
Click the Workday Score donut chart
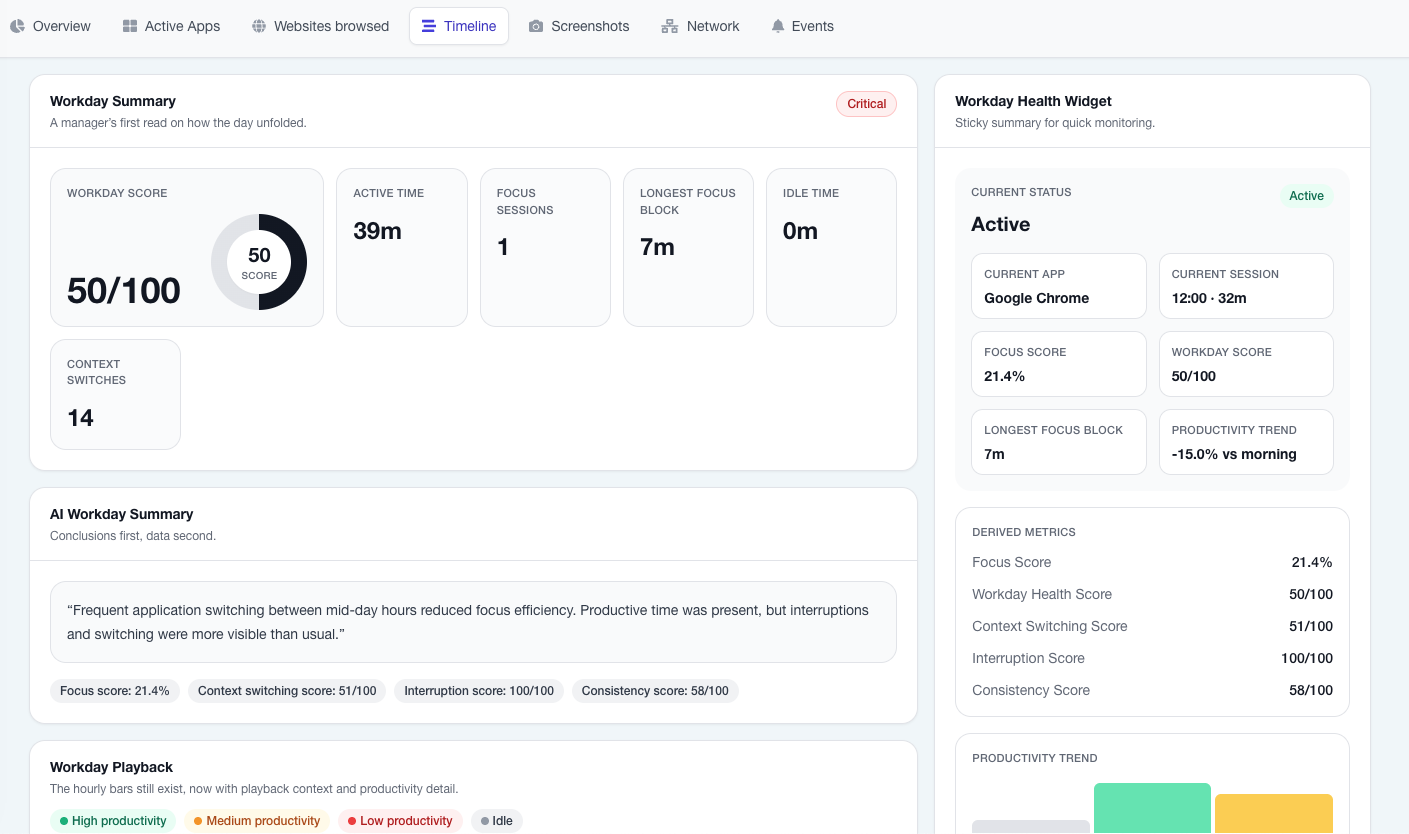[259, 262]
